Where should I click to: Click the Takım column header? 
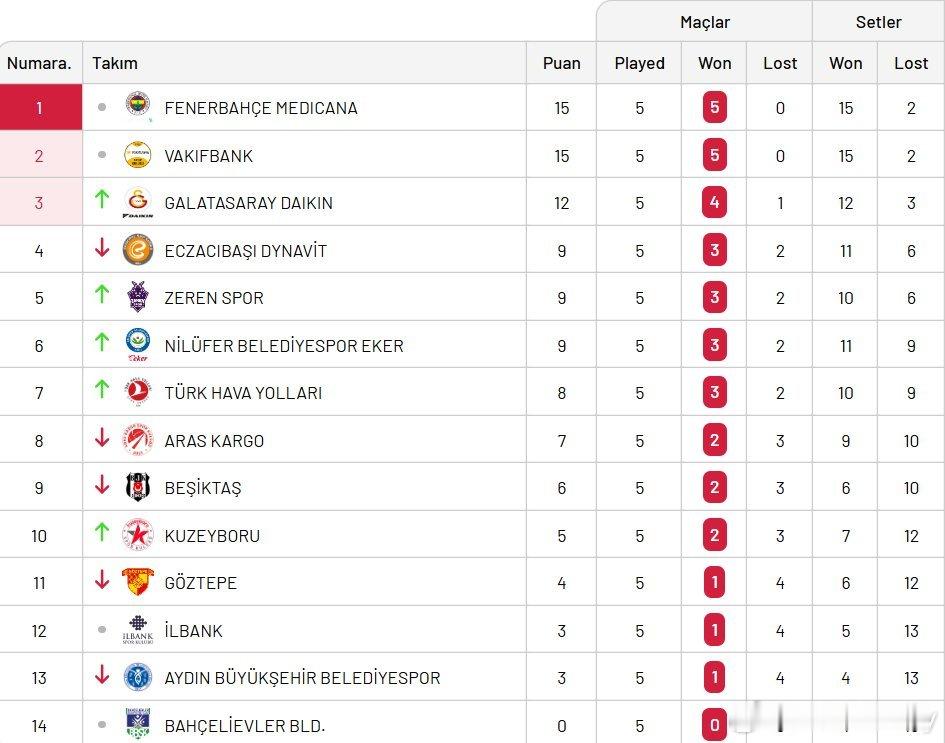click(x=115, y=63)
